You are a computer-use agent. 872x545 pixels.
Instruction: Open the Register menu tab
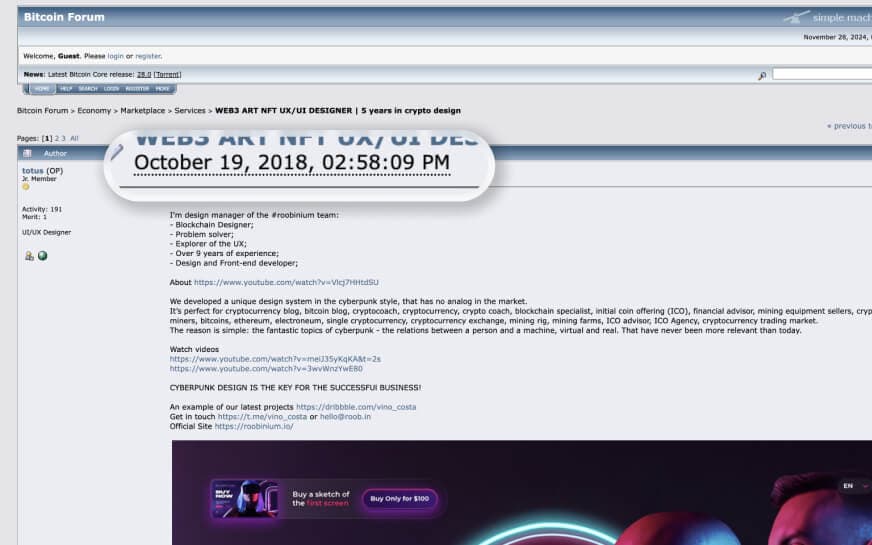tap(137, 89)
